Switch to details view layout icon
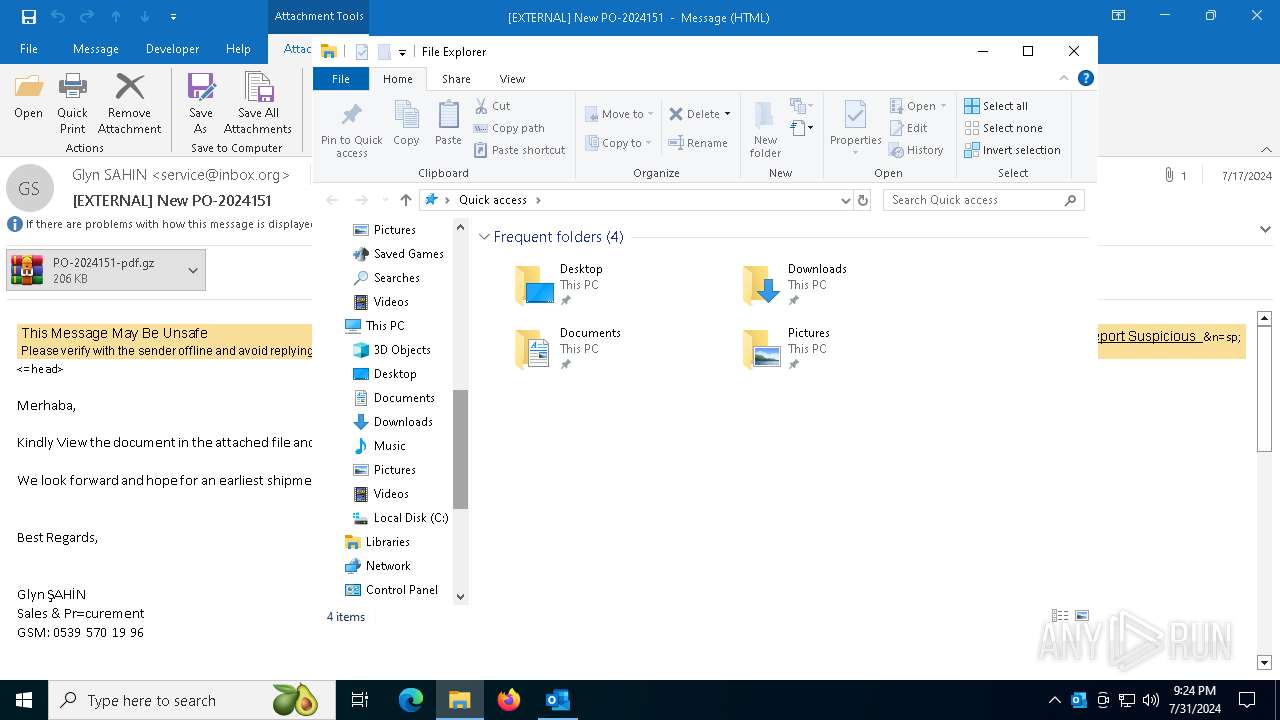The height and width of the screenshot is (720, 1280). pos(1060,616)
